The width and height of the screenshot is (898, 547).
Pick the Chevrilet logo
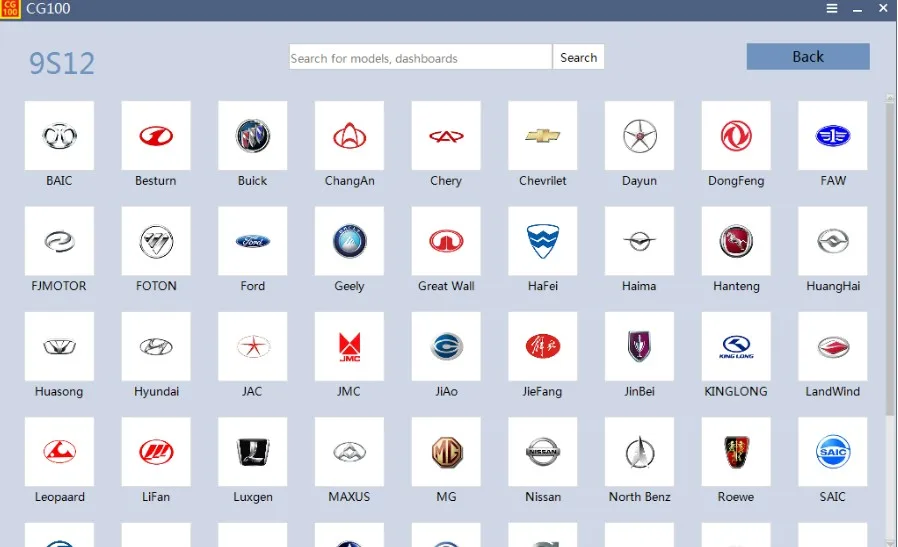tap(542, 136)
